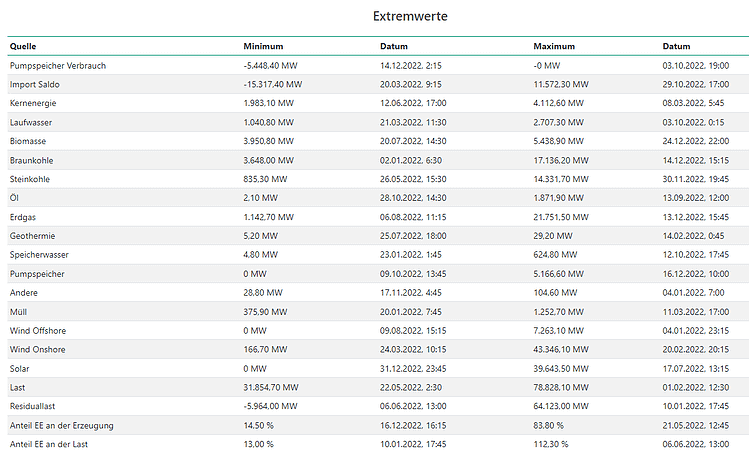The image size is (749, 459).
Task: Click the Datum header after Maximum
Action: [x=677, y=46]
